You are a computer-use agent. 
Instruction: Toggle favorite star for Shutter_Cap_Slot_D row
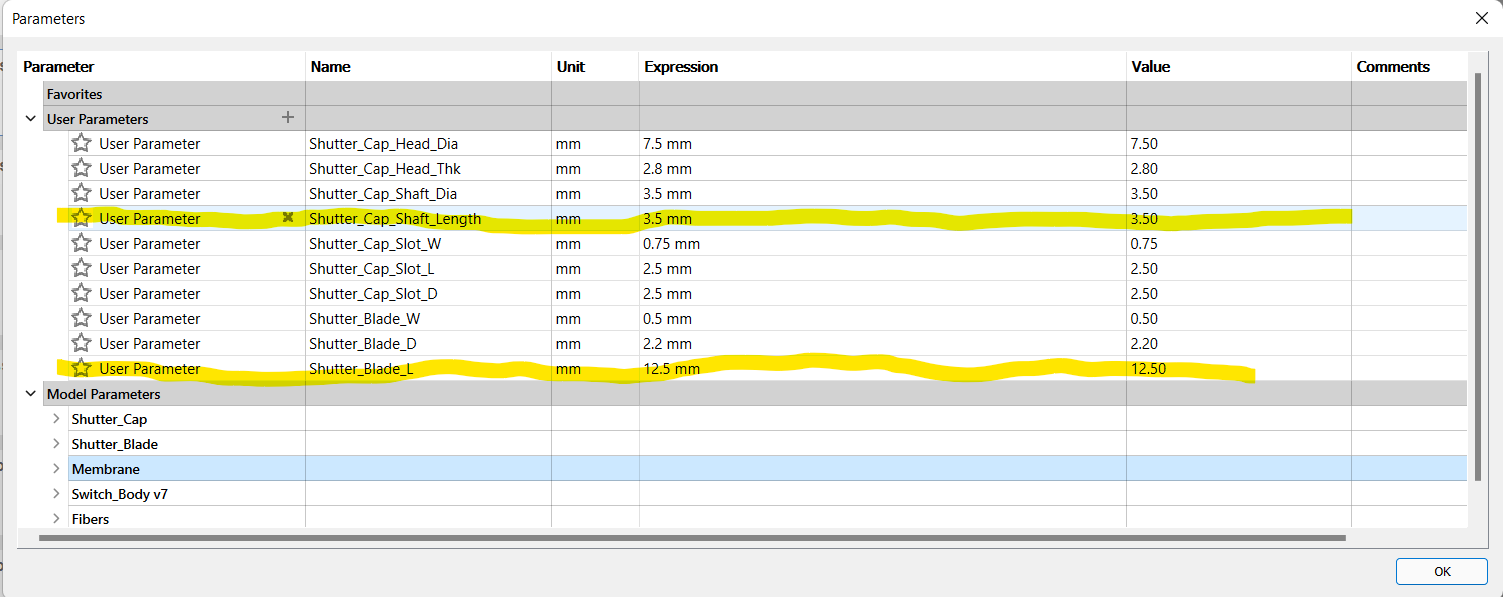(x=81, y=293)
